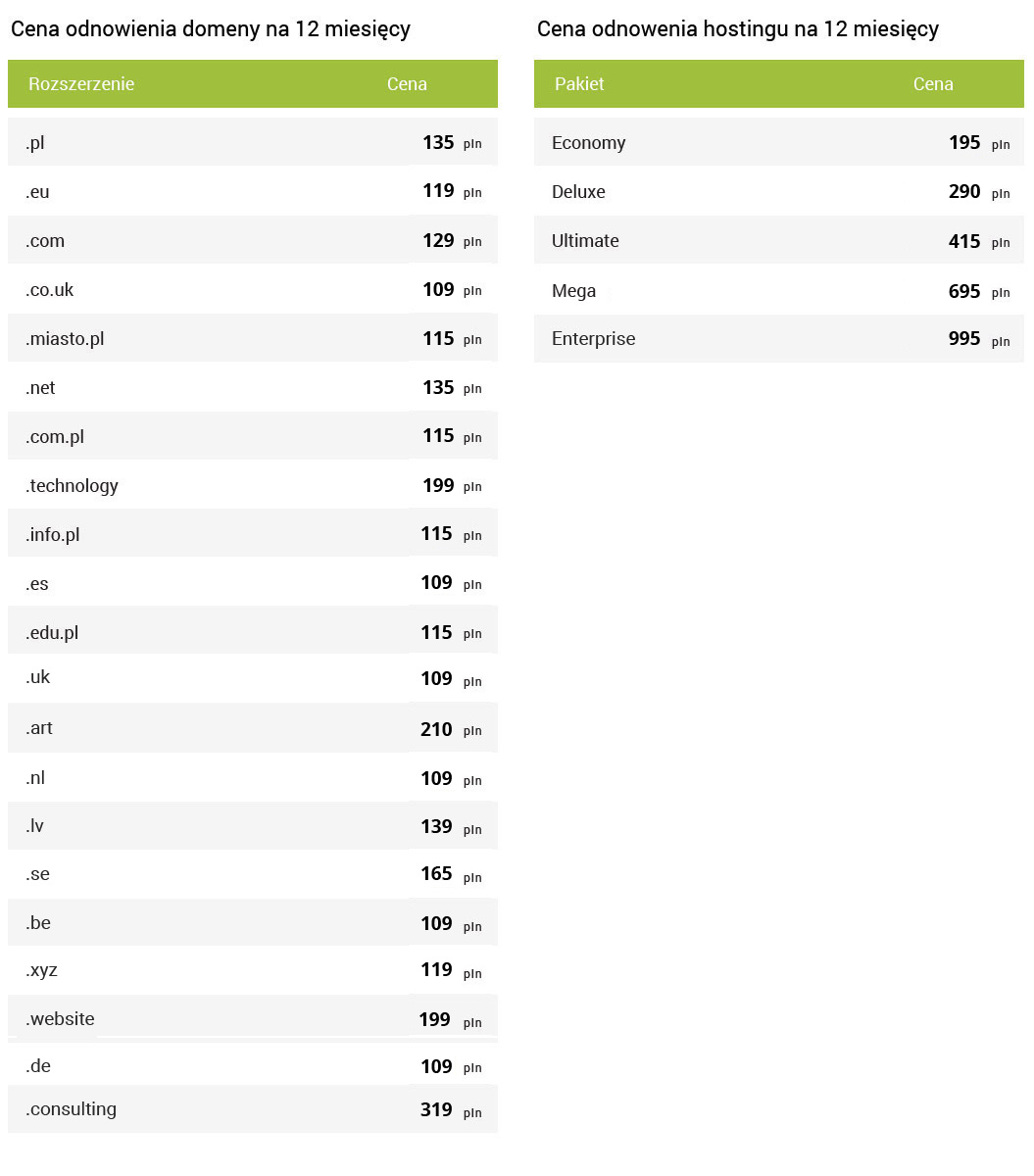Click the Cena header in hosting table
Screen dimensions: 1034x1176
(933, 84)
